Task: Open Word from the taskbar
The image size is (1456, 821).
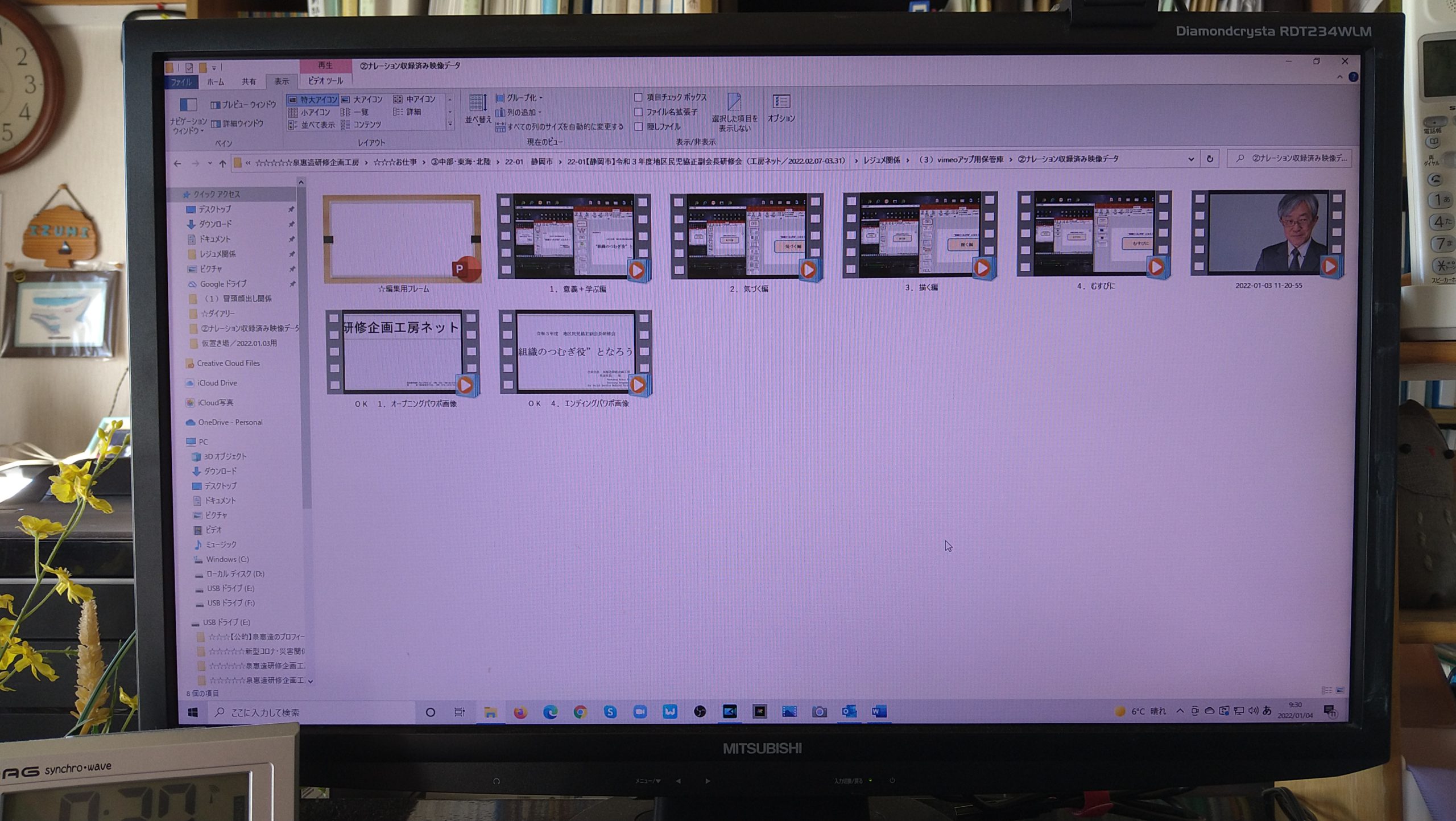Action: (x=879, y=711)
